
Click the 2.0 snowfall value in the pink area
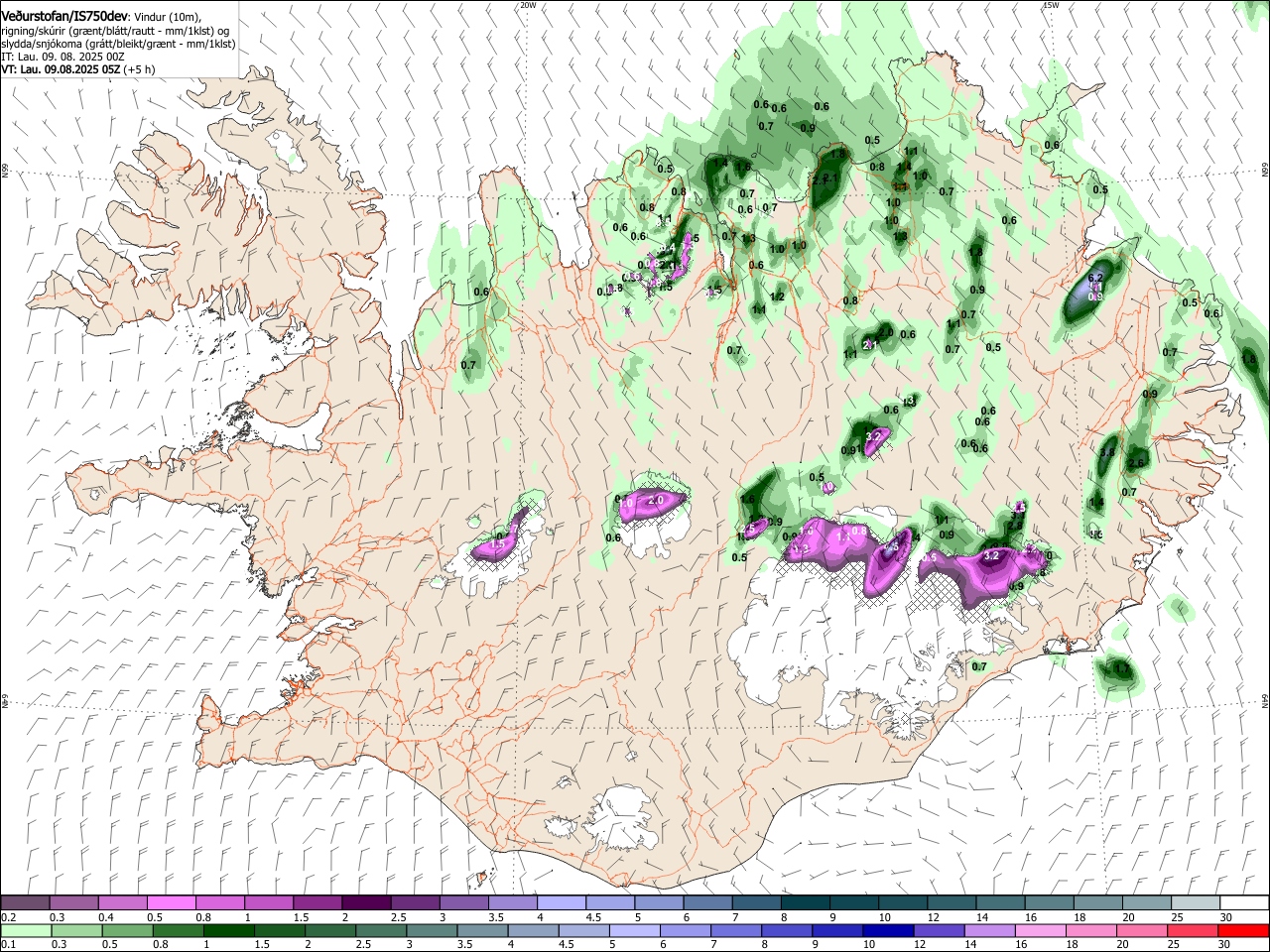(x=655, y=502)
